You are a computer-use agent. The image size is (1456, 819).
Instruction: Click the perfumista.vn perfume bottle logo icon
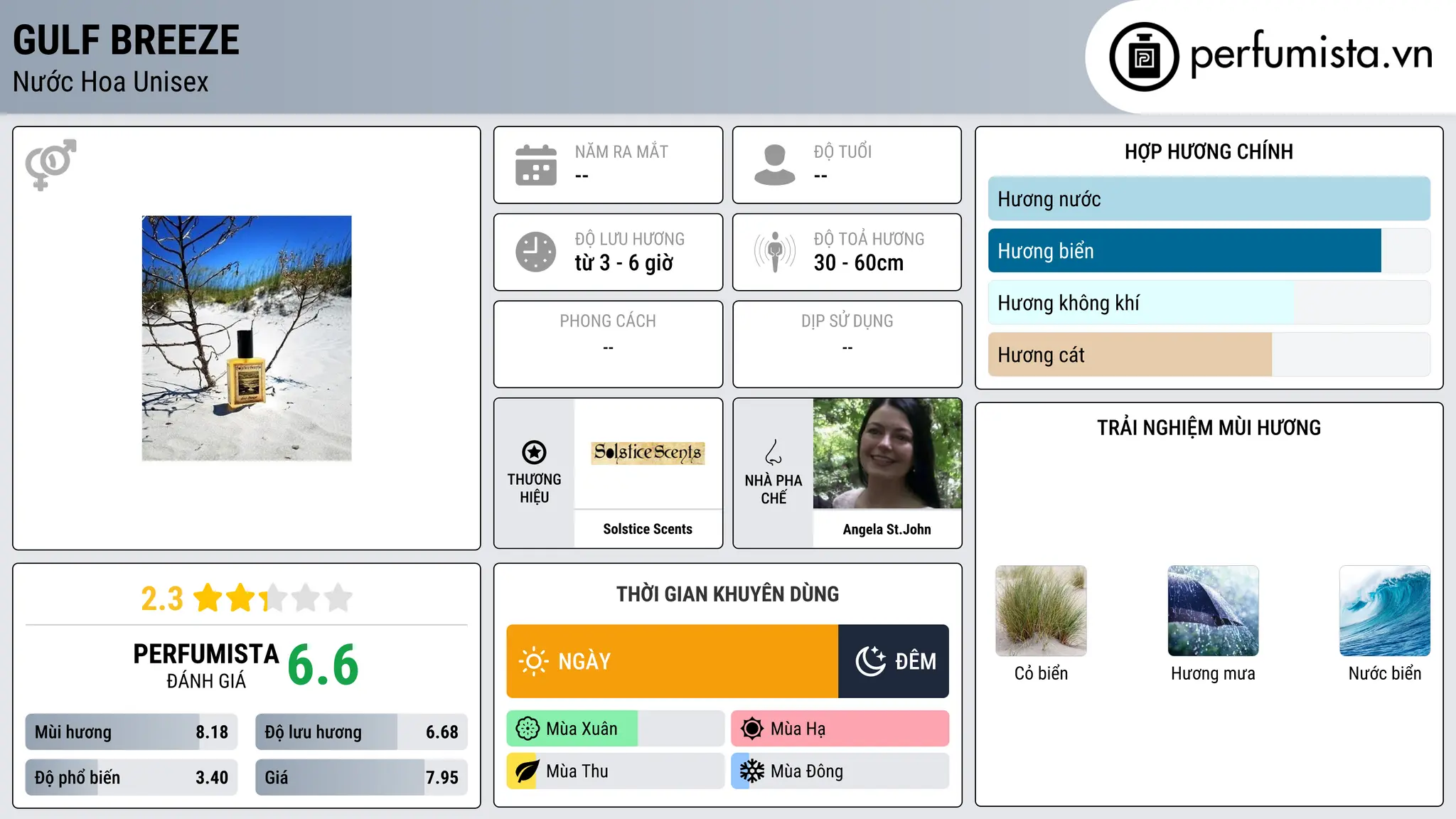pyautogui.click(x=1144, y=57)
